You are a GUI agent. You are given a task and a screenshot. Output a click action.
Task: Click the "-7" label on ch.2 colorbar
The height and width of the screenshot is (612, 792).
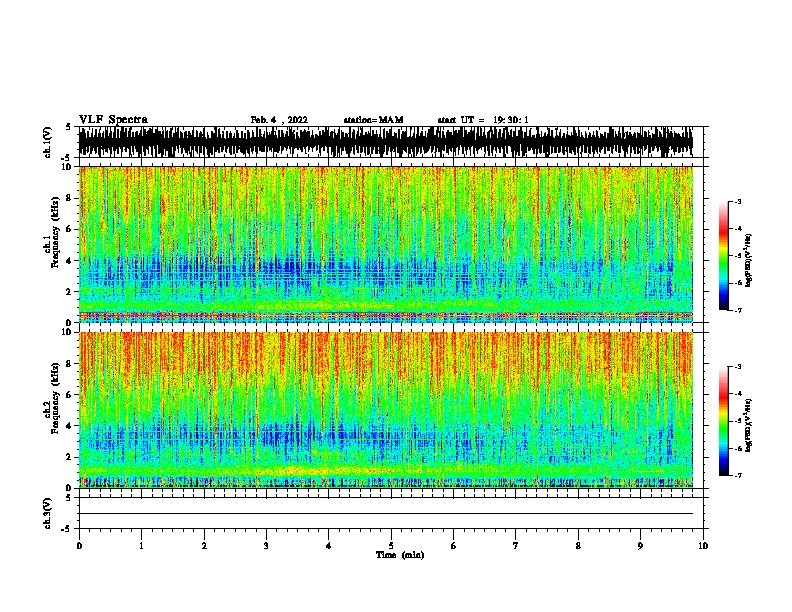pyautogui.click(x=737, y=476)
